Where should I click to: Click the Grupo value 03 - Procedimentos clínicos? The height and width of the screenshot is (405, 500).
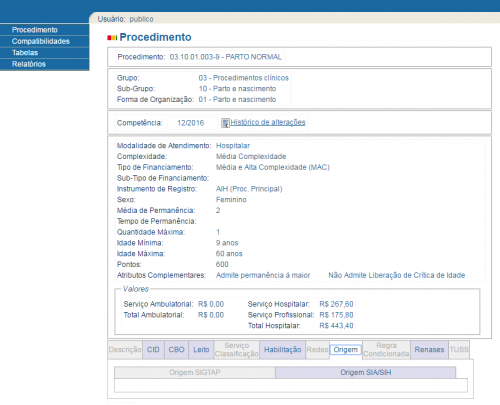pos(244,78)
